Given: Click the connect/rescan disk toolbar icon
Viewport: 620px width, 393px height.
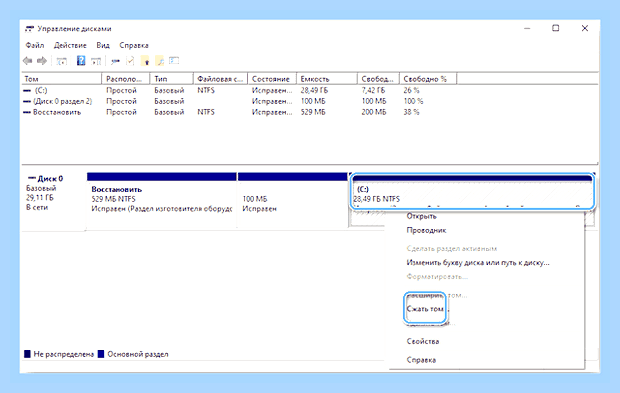Looking at the screenshot, I should coord(115,61).
